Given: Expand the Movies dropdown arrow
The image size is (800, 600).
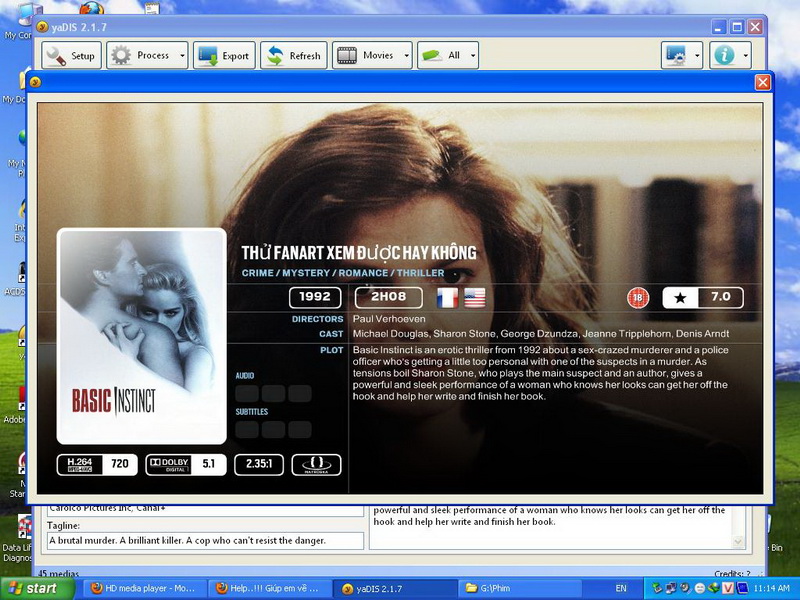Looking at the screenshot, I should coord(407,56).
